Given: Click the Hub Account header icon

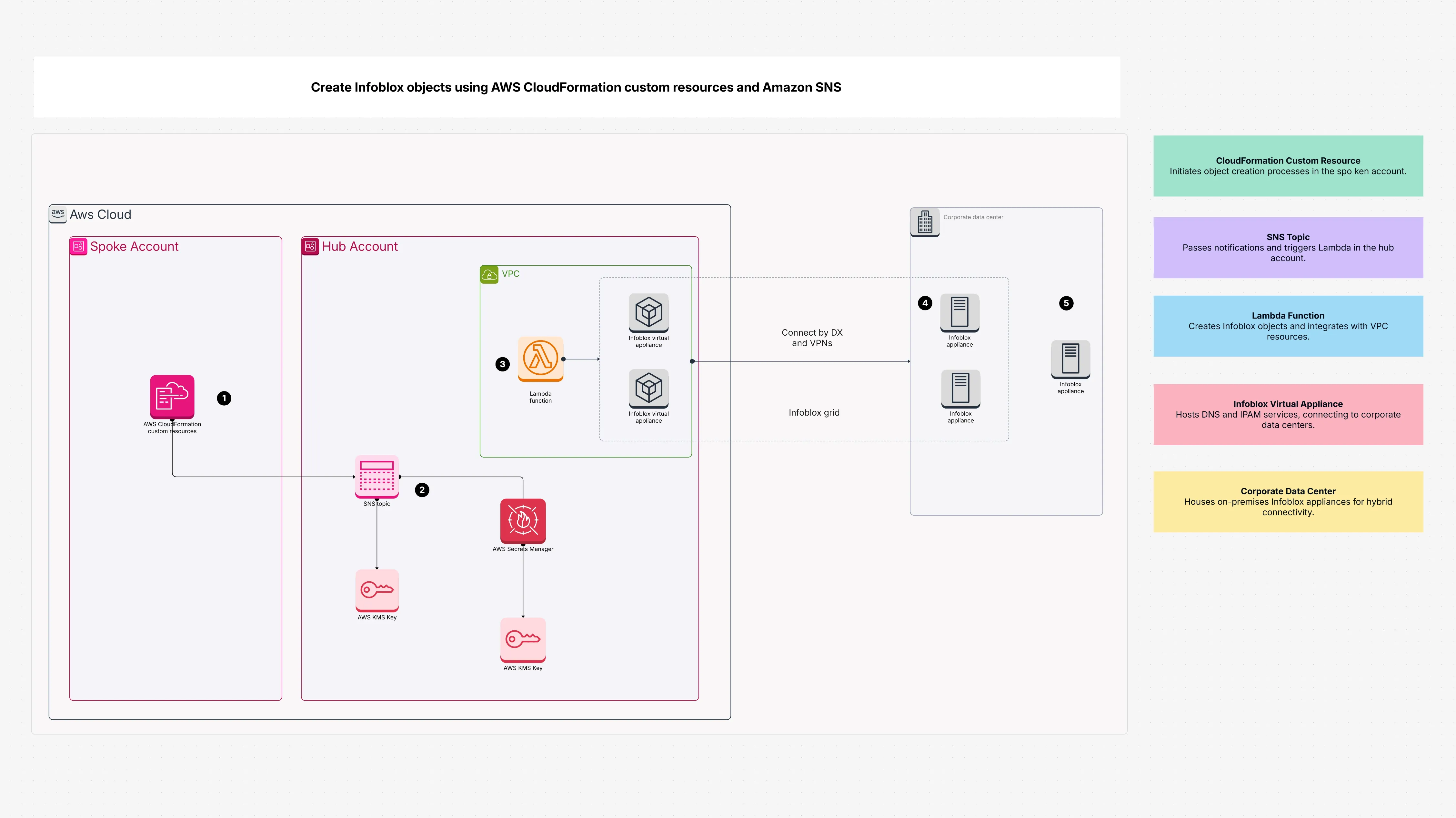Looking at the screenshot, I should (x=310, y=246).
